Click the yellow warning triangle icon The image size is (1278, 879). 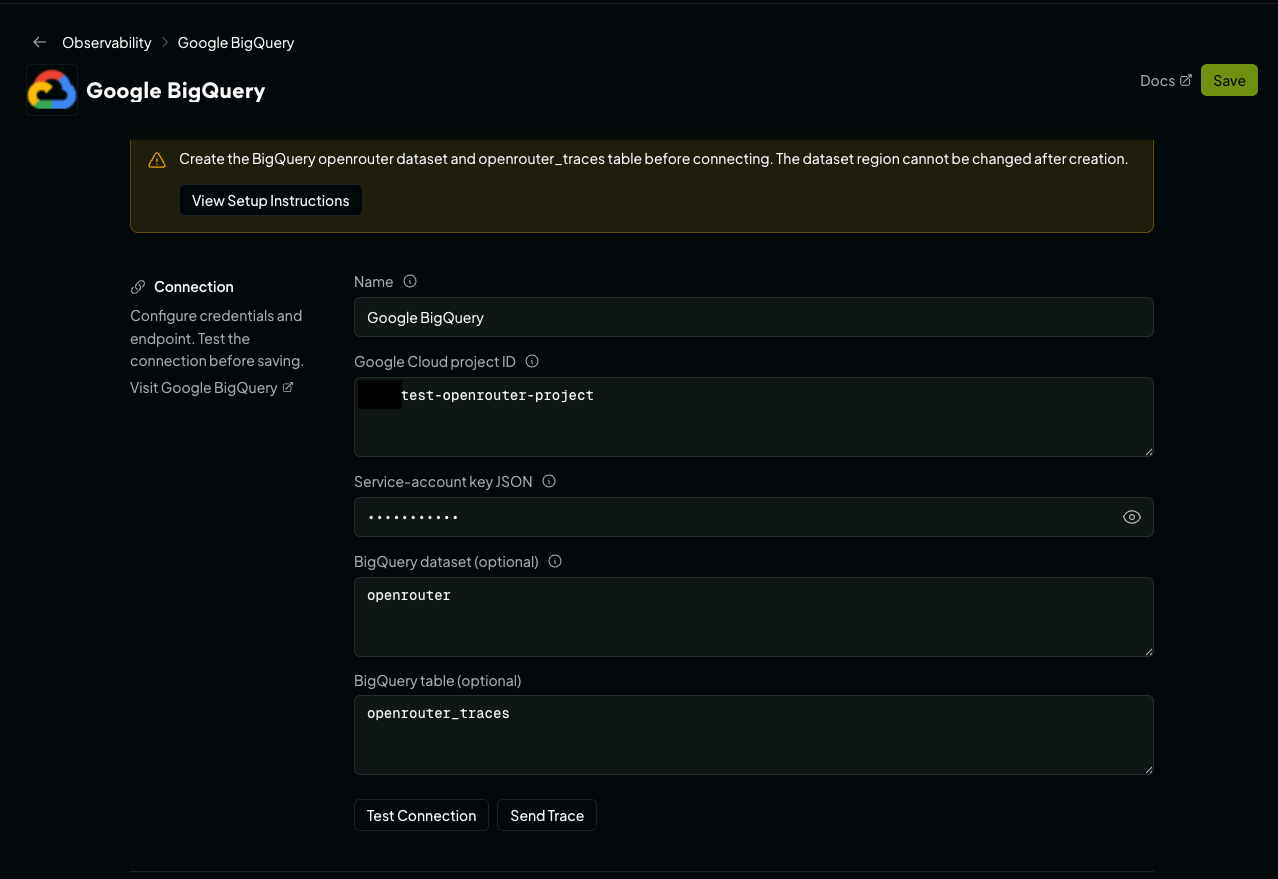coord(157,160)
